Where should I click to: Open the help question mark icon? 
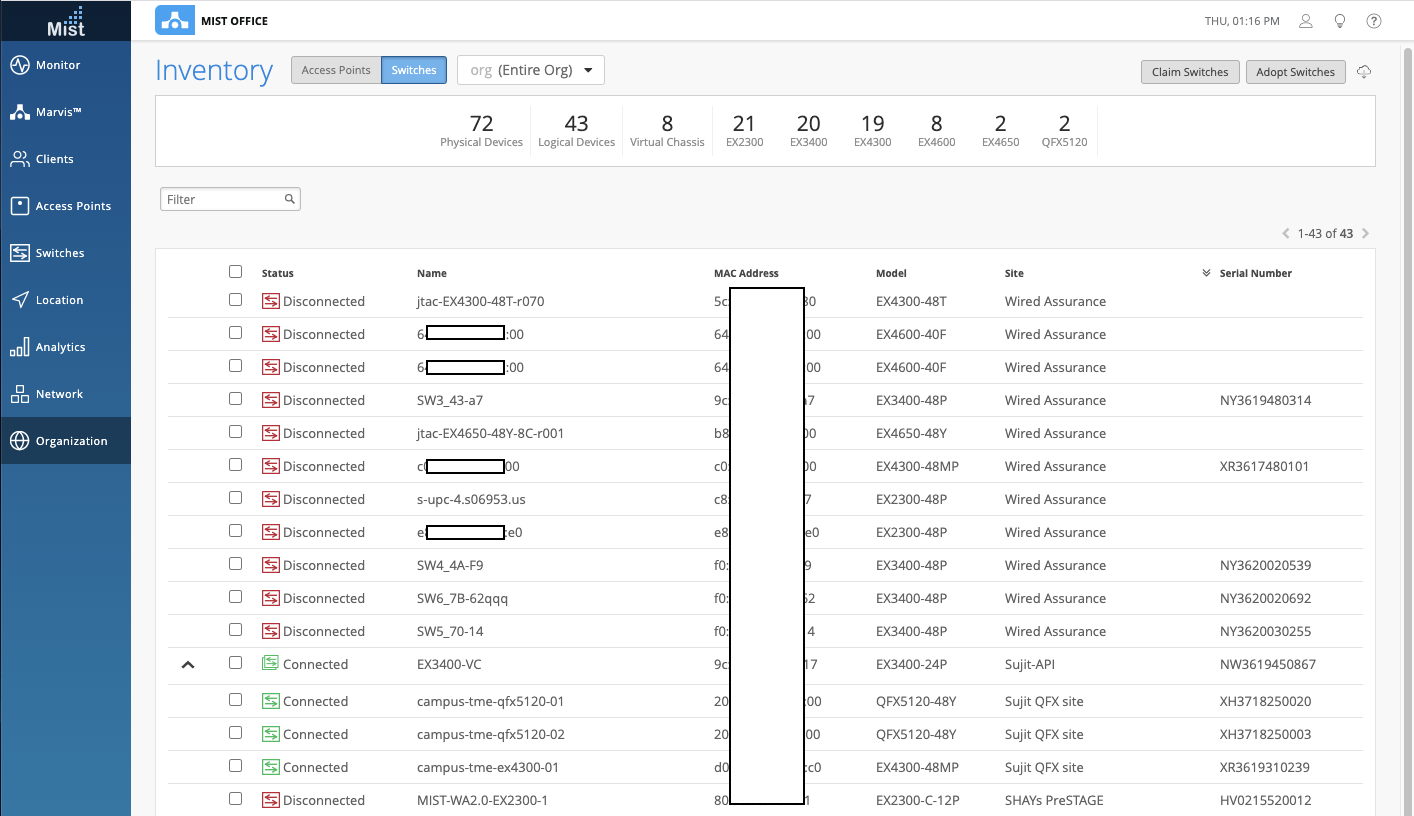coord(1374,21)
